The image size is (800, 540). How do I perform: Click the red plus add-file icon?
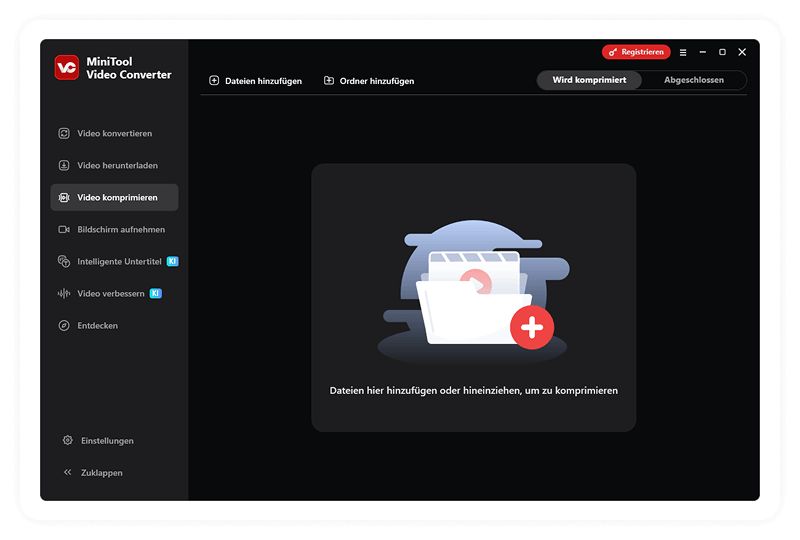point(532,327)
